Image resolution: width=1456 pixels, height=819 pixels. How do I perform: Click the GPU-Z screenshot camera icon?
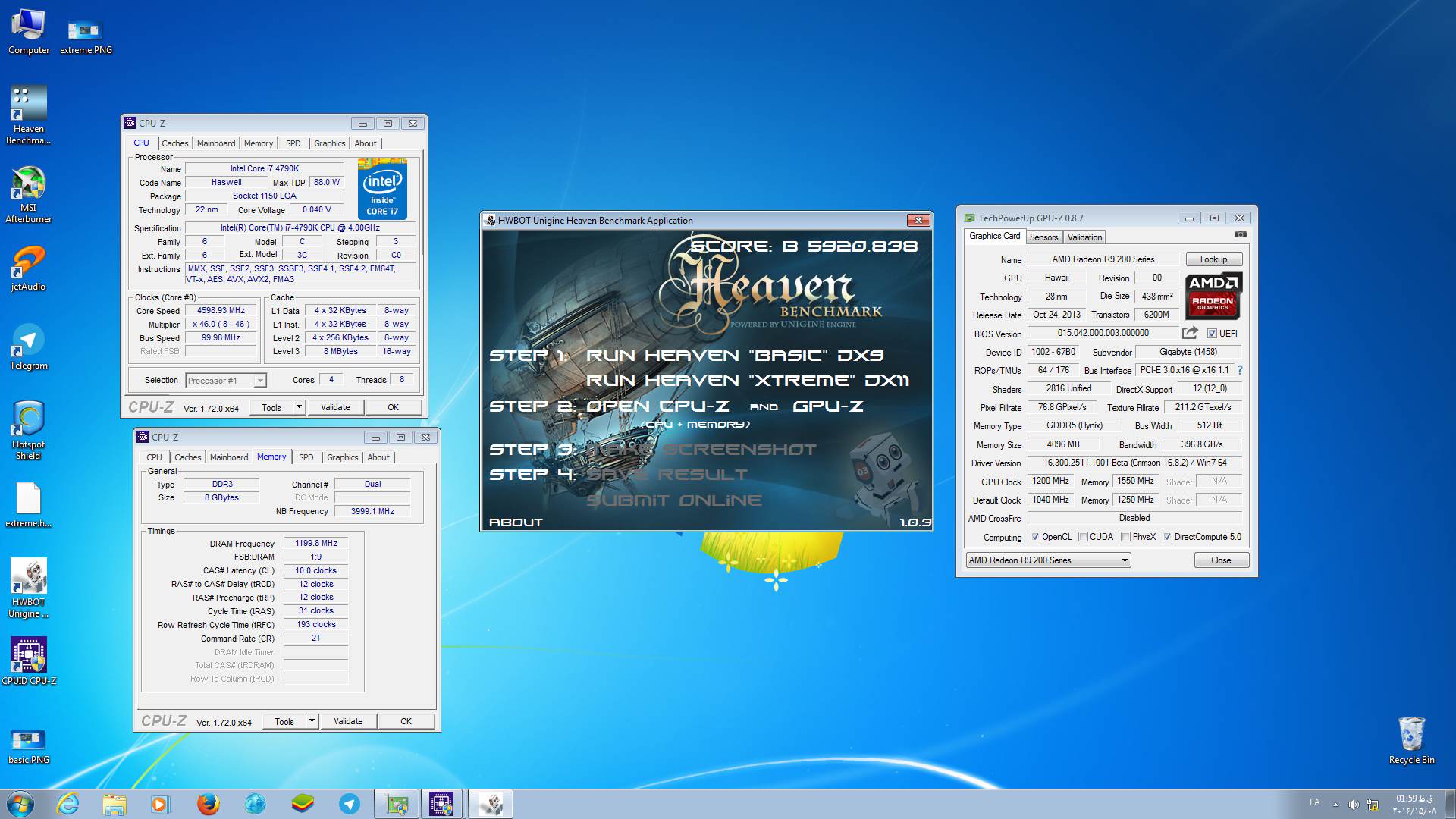[1240, 234]
